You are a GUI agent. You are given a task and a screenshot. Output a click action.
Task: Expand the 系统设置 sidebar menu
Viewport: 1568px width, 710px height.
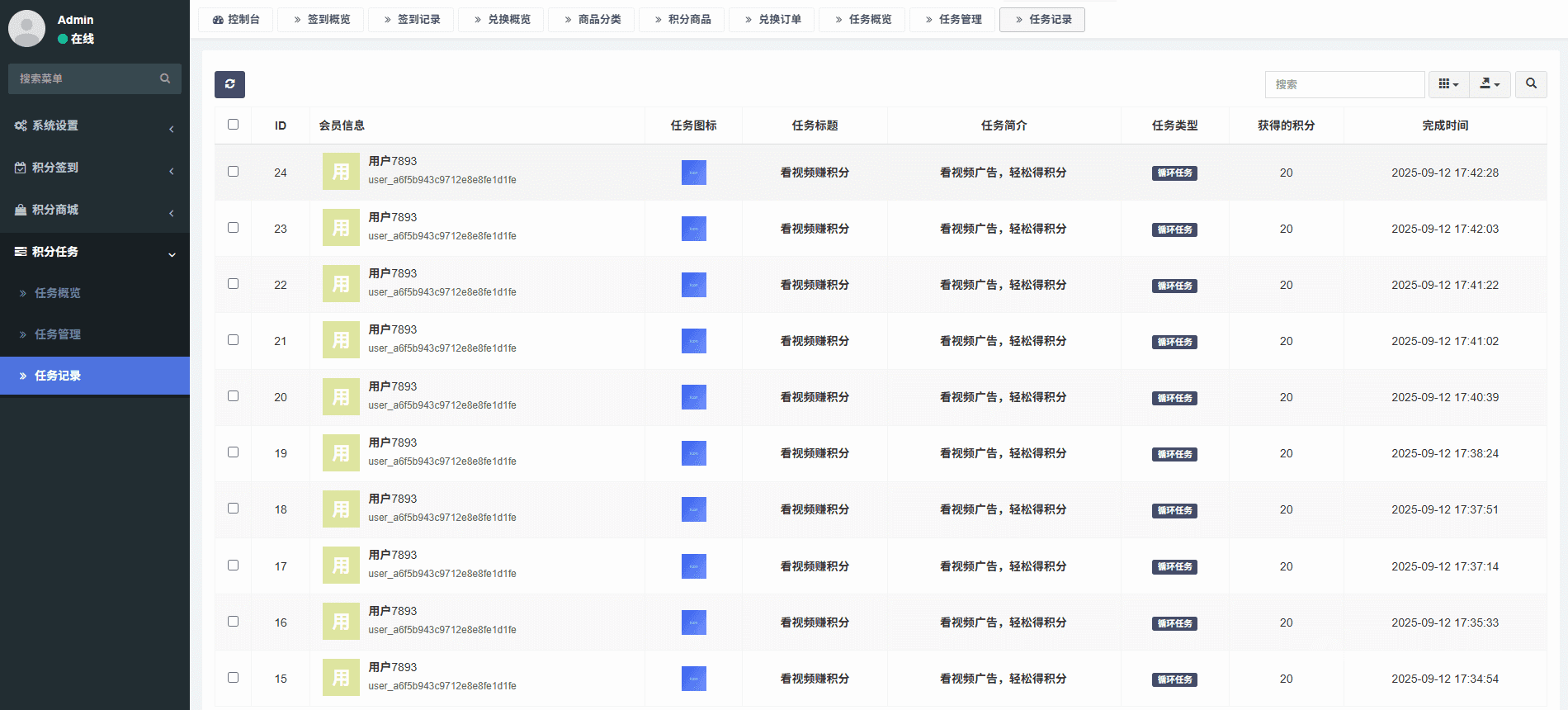[x=95, y=125]
